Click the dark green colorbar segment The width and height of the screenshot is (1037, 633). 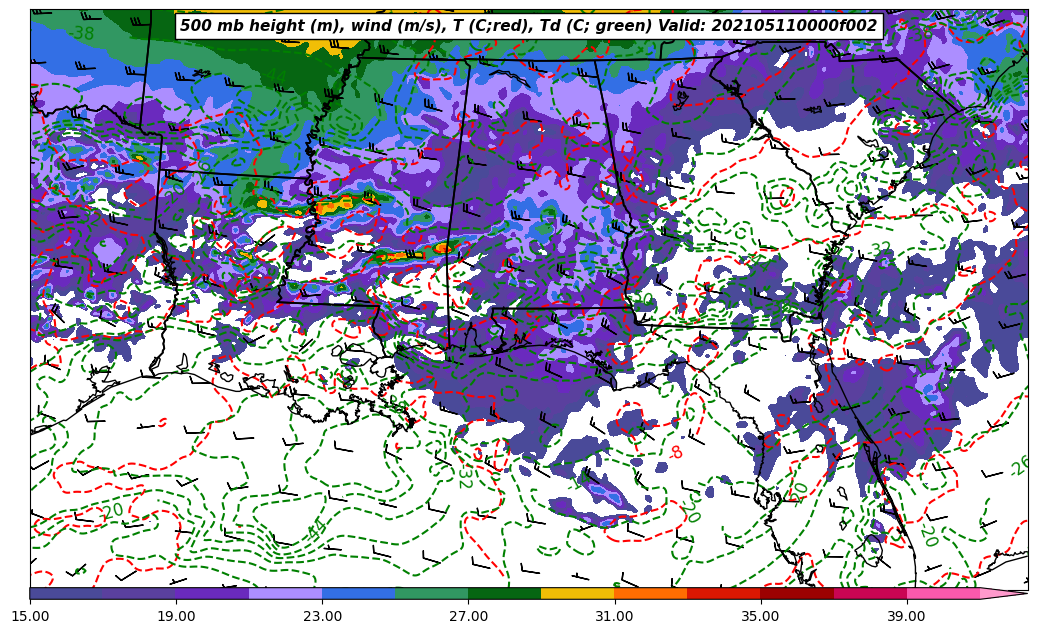click(504, 594)
